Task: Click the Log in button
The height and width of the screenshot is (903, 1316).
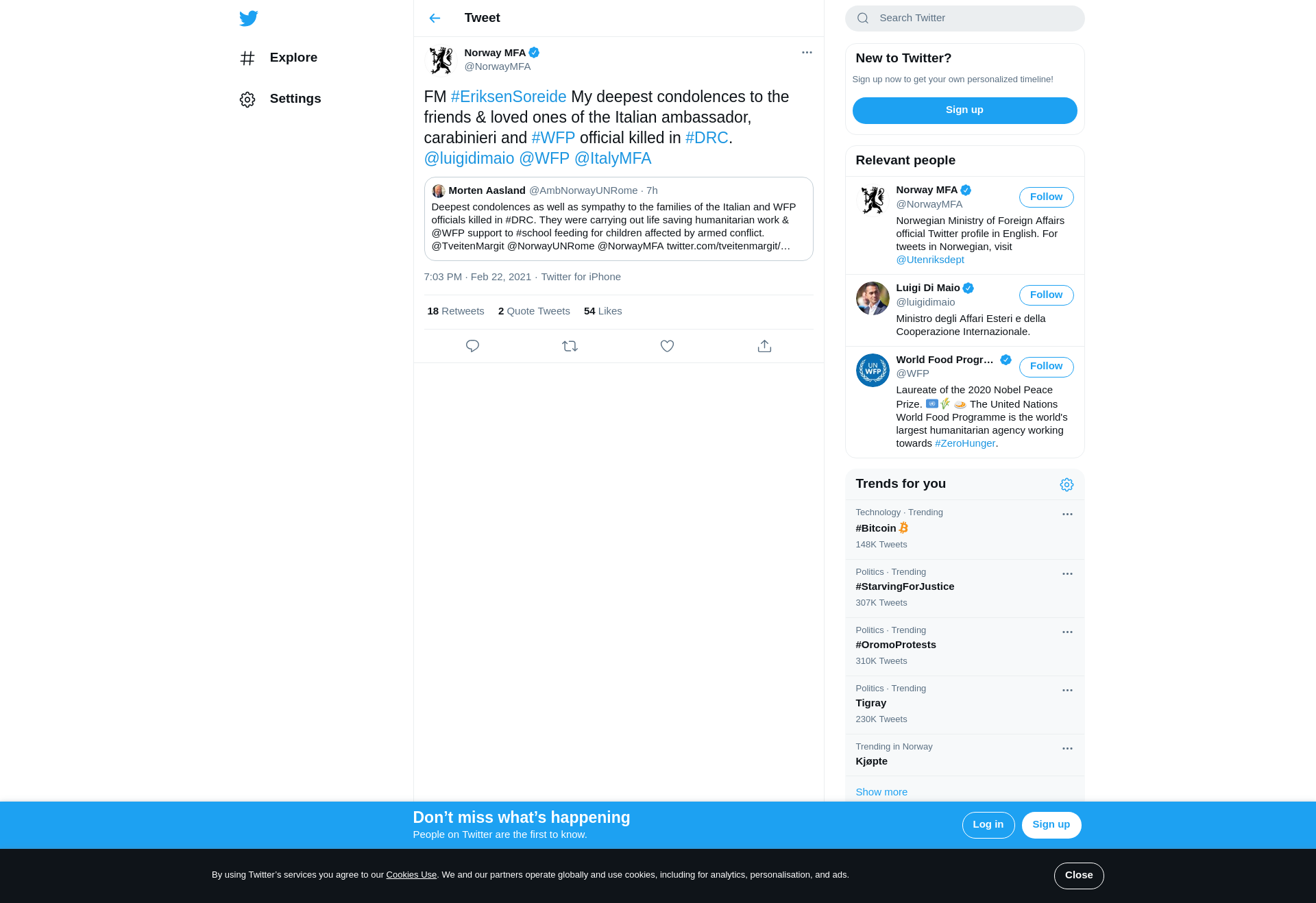Action: [x=988, y=825]
